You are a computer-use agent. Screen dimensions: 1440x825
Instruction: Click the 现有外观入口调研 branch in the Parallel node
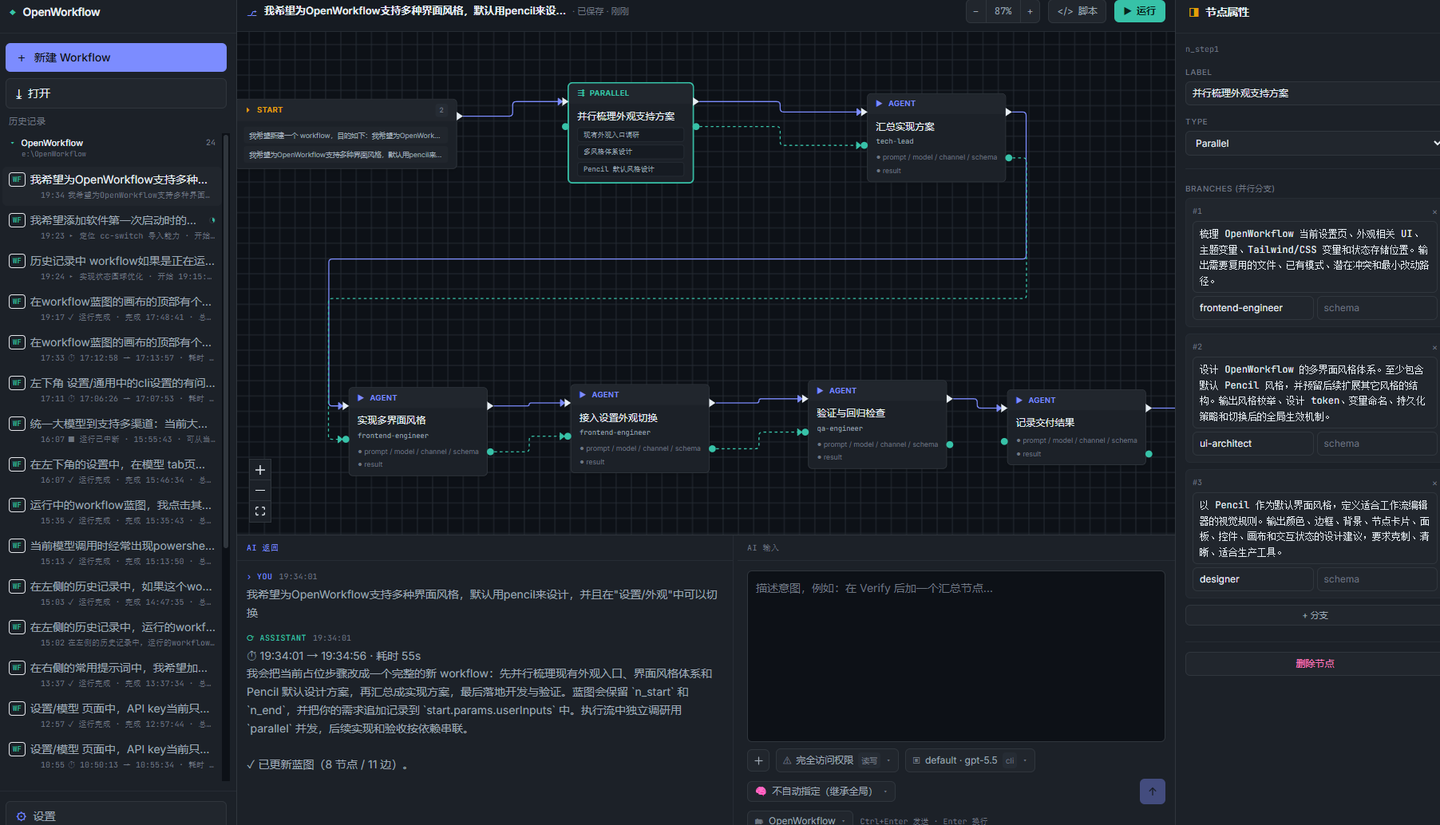click(631, 134)
